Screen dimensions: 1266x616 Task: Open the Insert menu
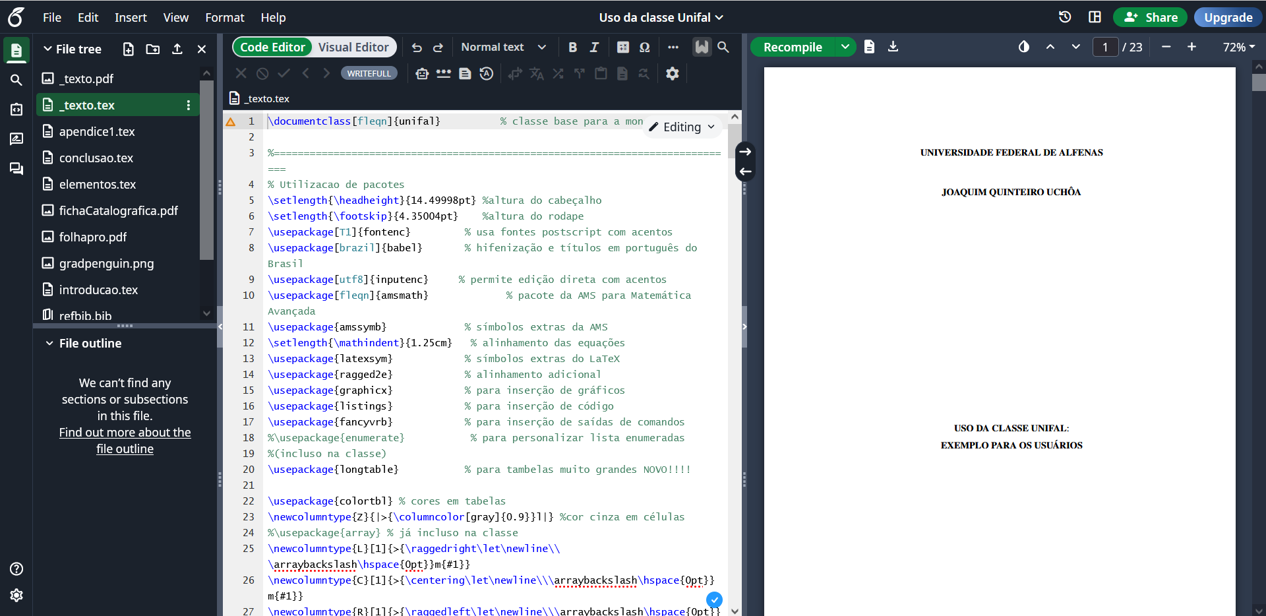pyautogui.click(x=130, y=17)
